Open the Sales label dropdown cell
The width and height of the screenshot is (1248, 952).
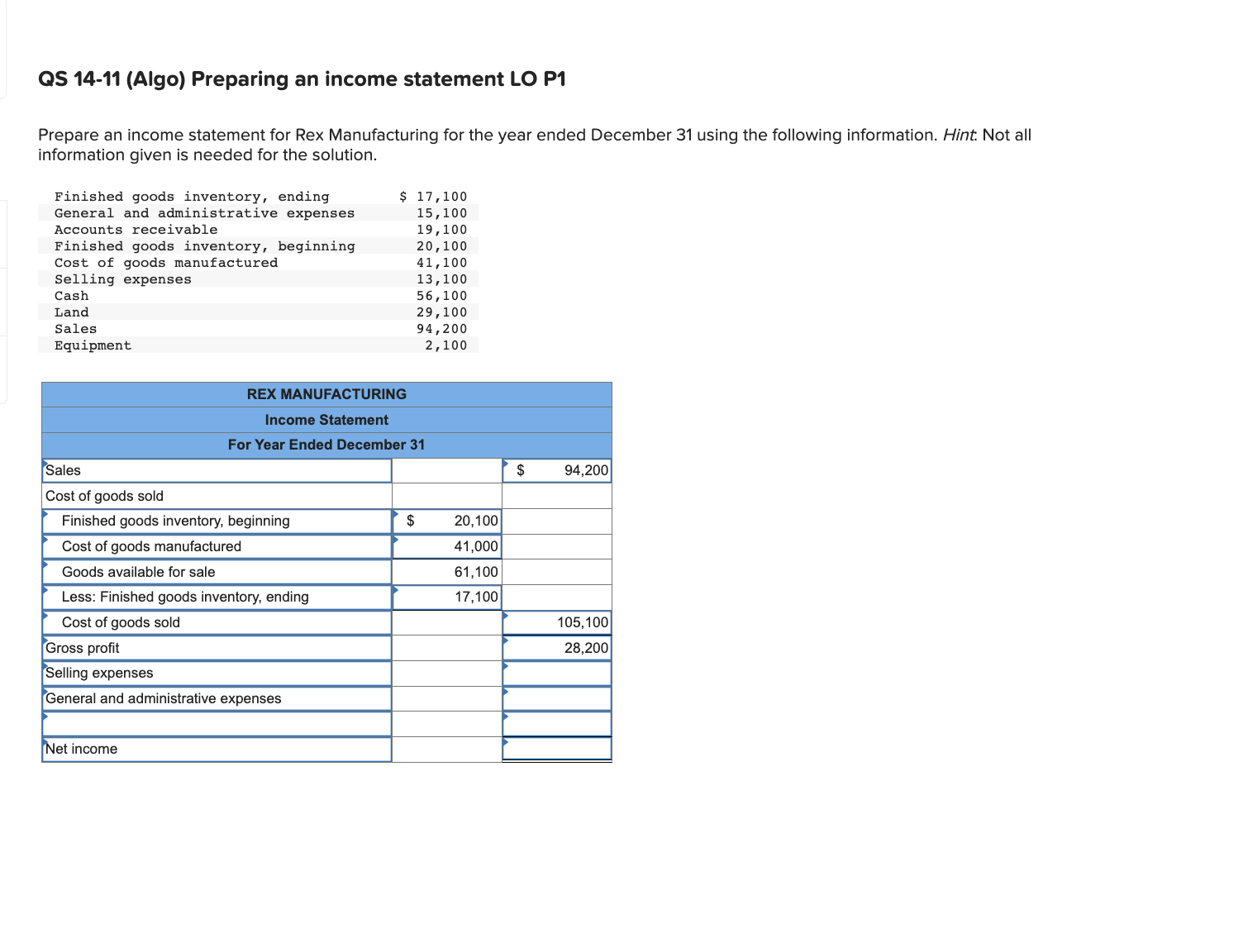coord(215,470)
